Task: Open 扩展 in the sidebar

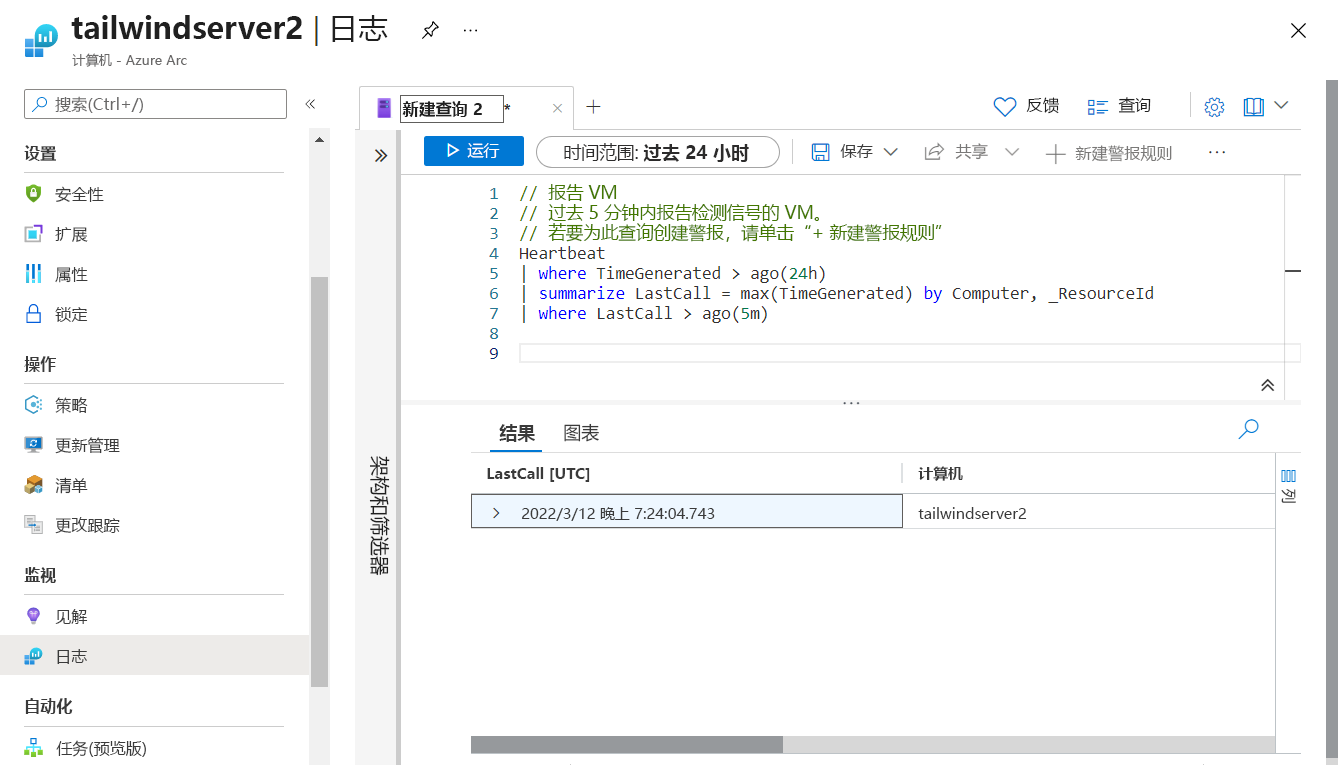Action: click(71, 234)
